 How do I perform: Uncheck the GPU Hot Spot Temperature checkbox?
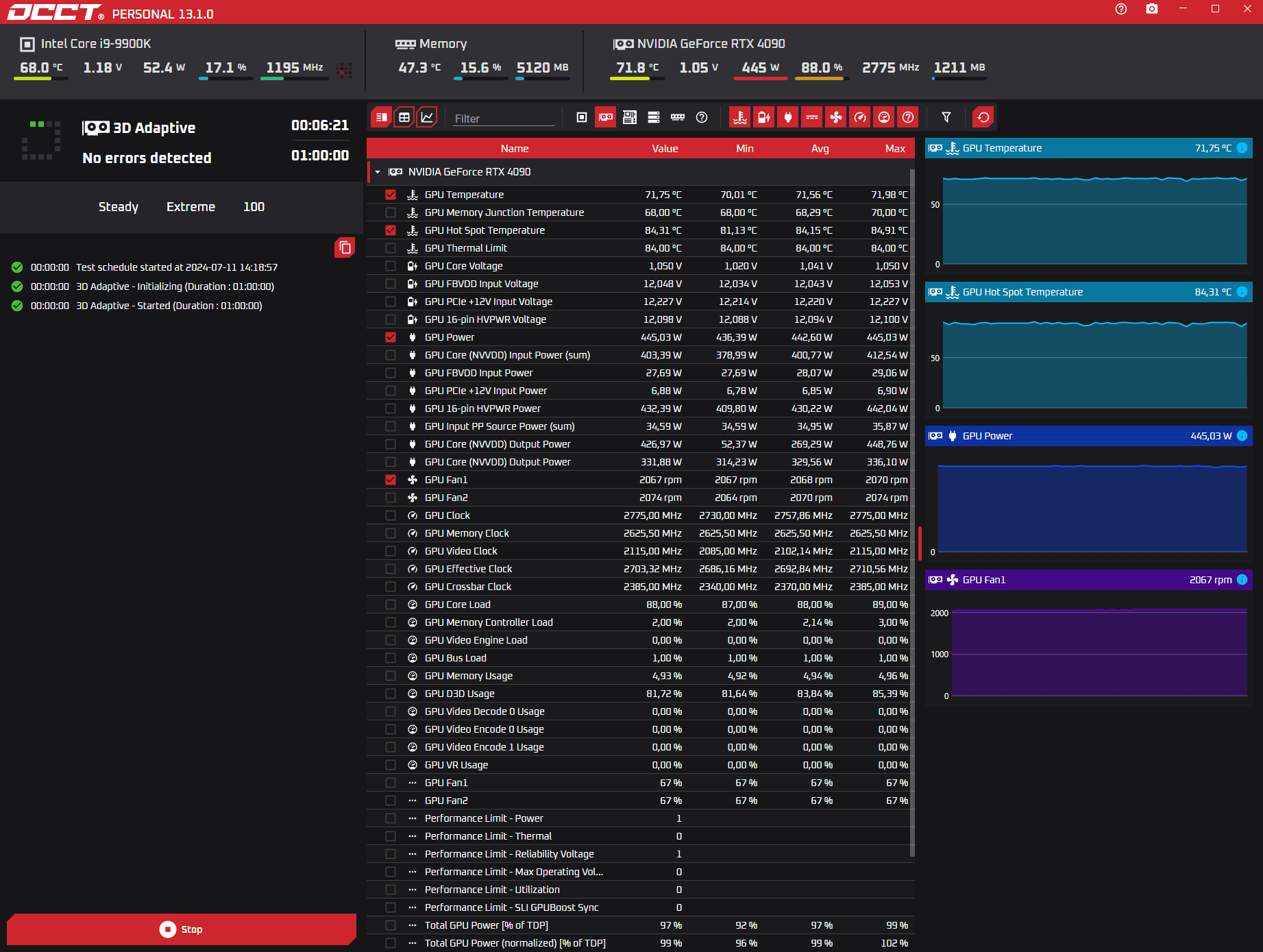[x=391, y=230]
